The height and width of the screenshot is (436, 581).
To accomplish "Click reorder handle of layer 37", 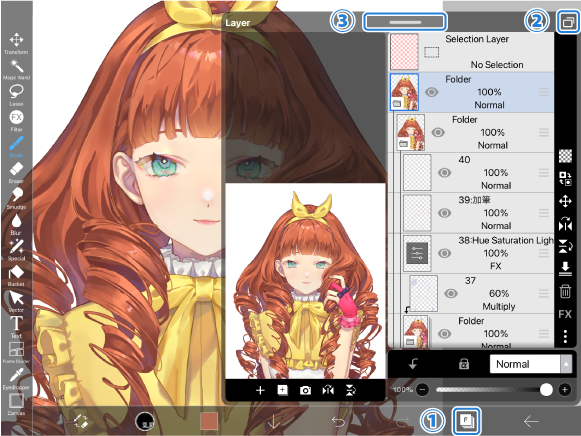I will click(544, 294).
